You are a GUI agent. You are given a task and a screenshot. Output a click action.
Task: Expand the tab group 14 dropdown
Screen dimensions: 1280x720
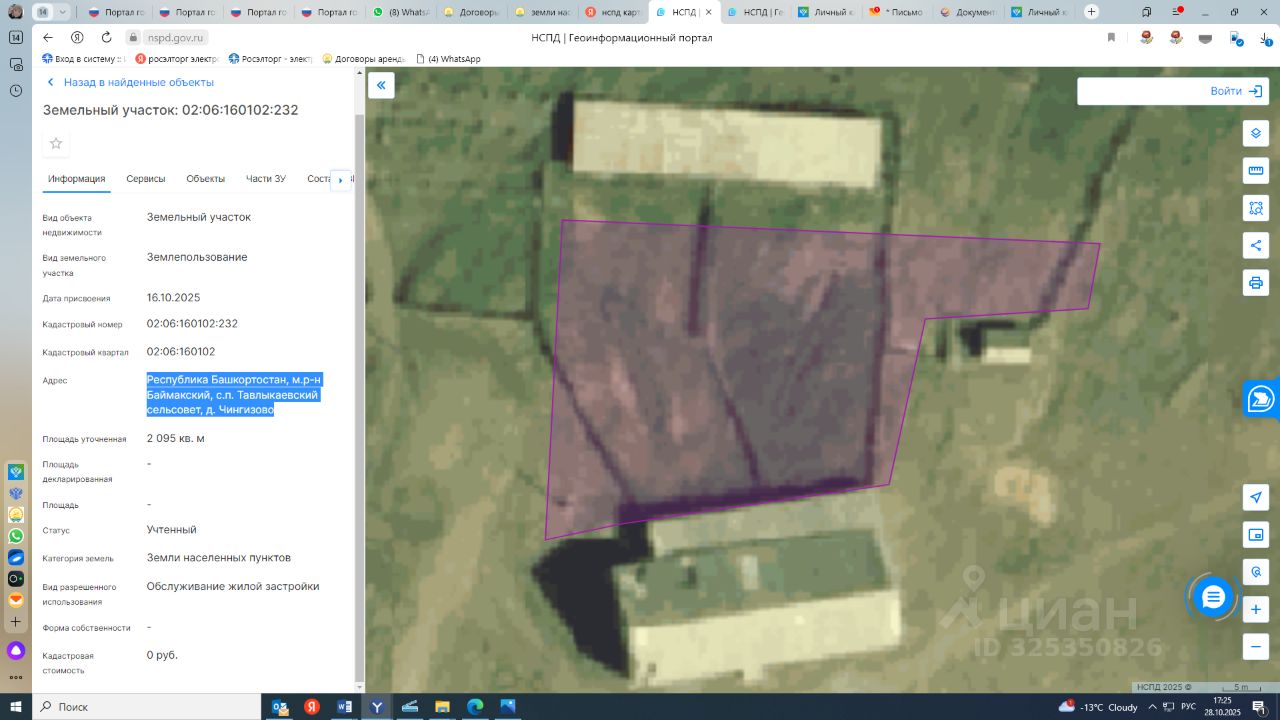[63, 12]
